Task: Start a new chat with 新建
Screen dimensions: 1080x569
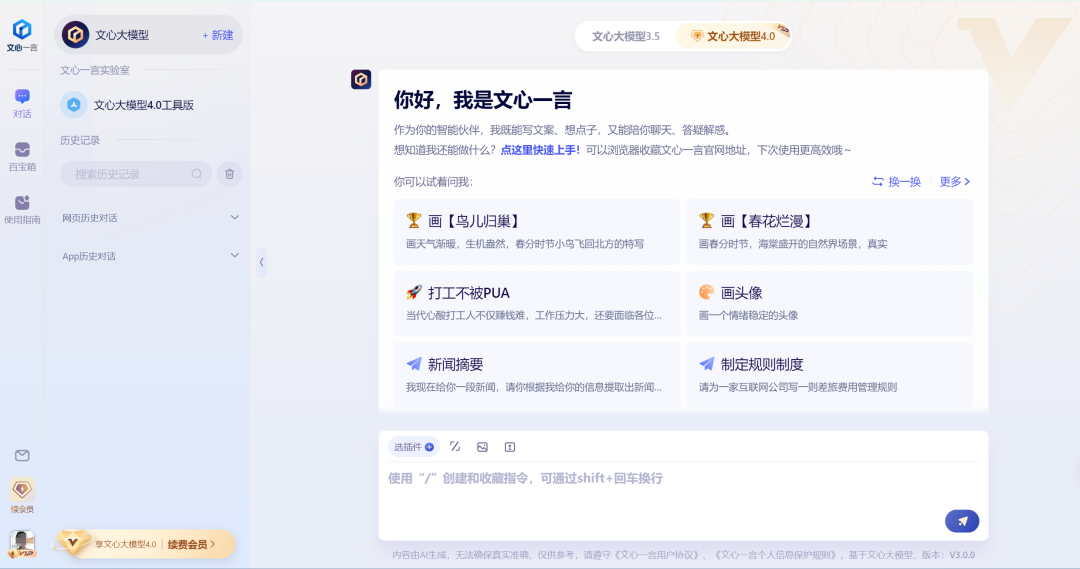Action: pyautogui.click(x=218, y=35)
